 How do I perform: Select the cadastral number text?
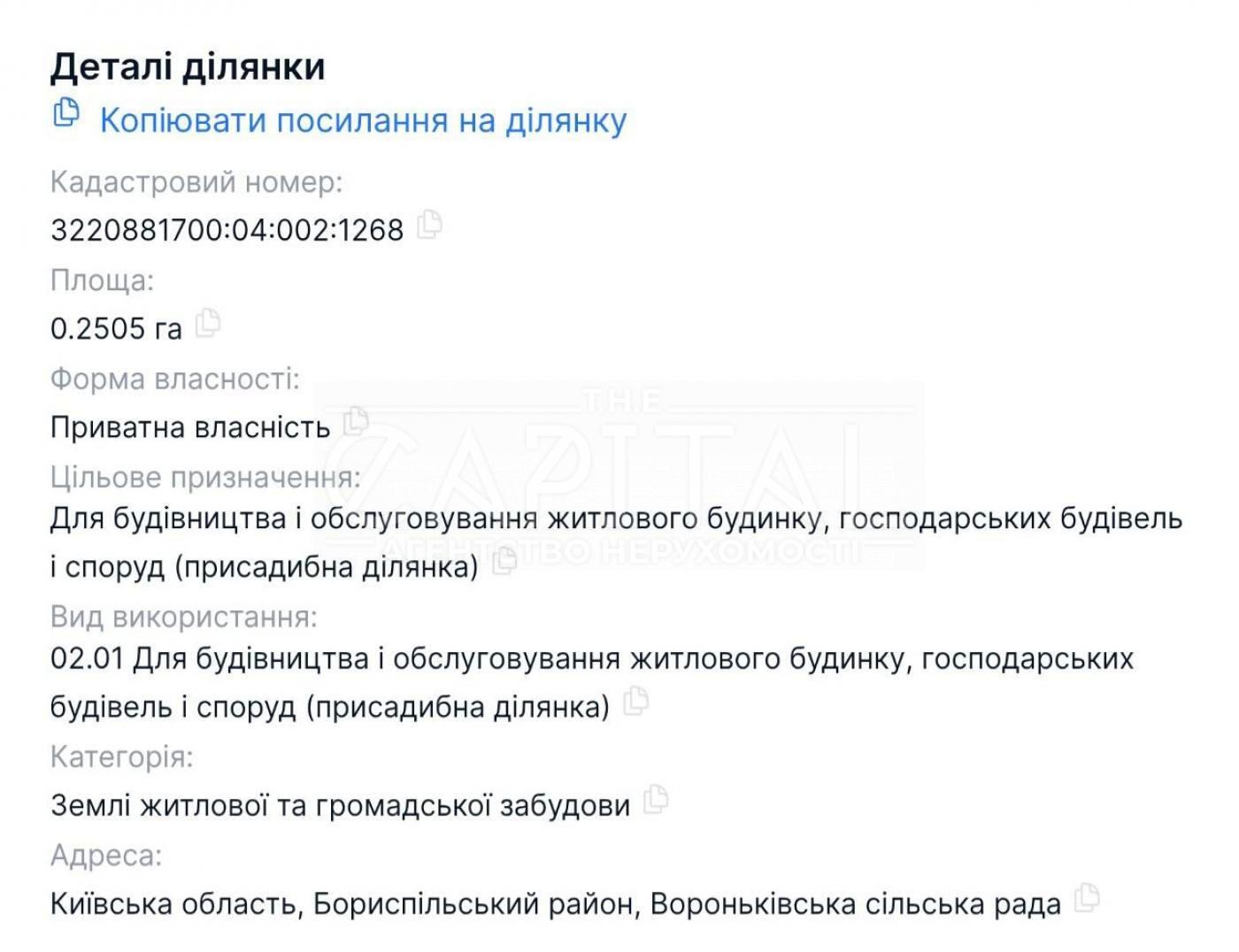point(227,230)
